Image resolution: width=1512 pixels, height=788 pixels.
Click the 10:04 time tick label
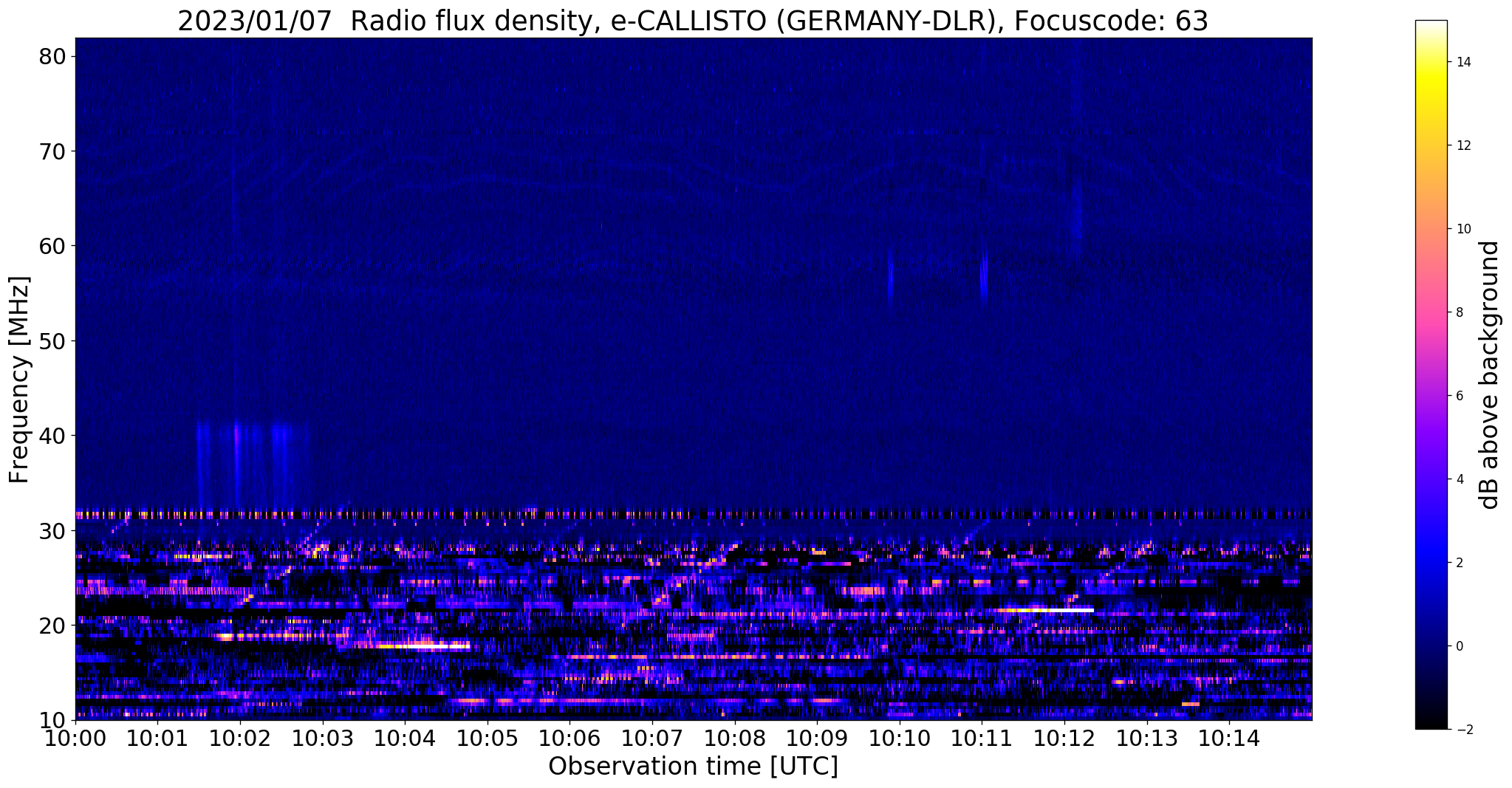pyautogui.click(x=405, y=738)
